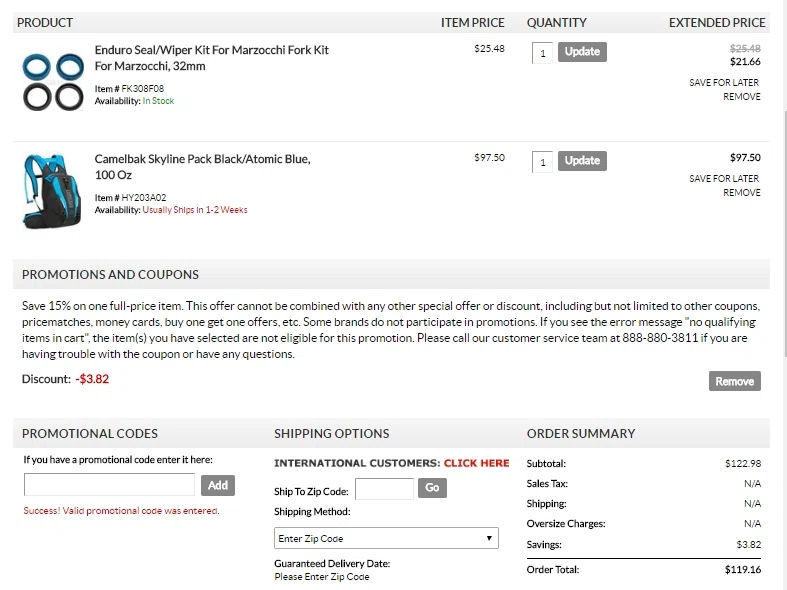Screen dimensions: 787x590
Task: Open the Camelbak Skyline Pack product image
Action: [x=52, y=191]
